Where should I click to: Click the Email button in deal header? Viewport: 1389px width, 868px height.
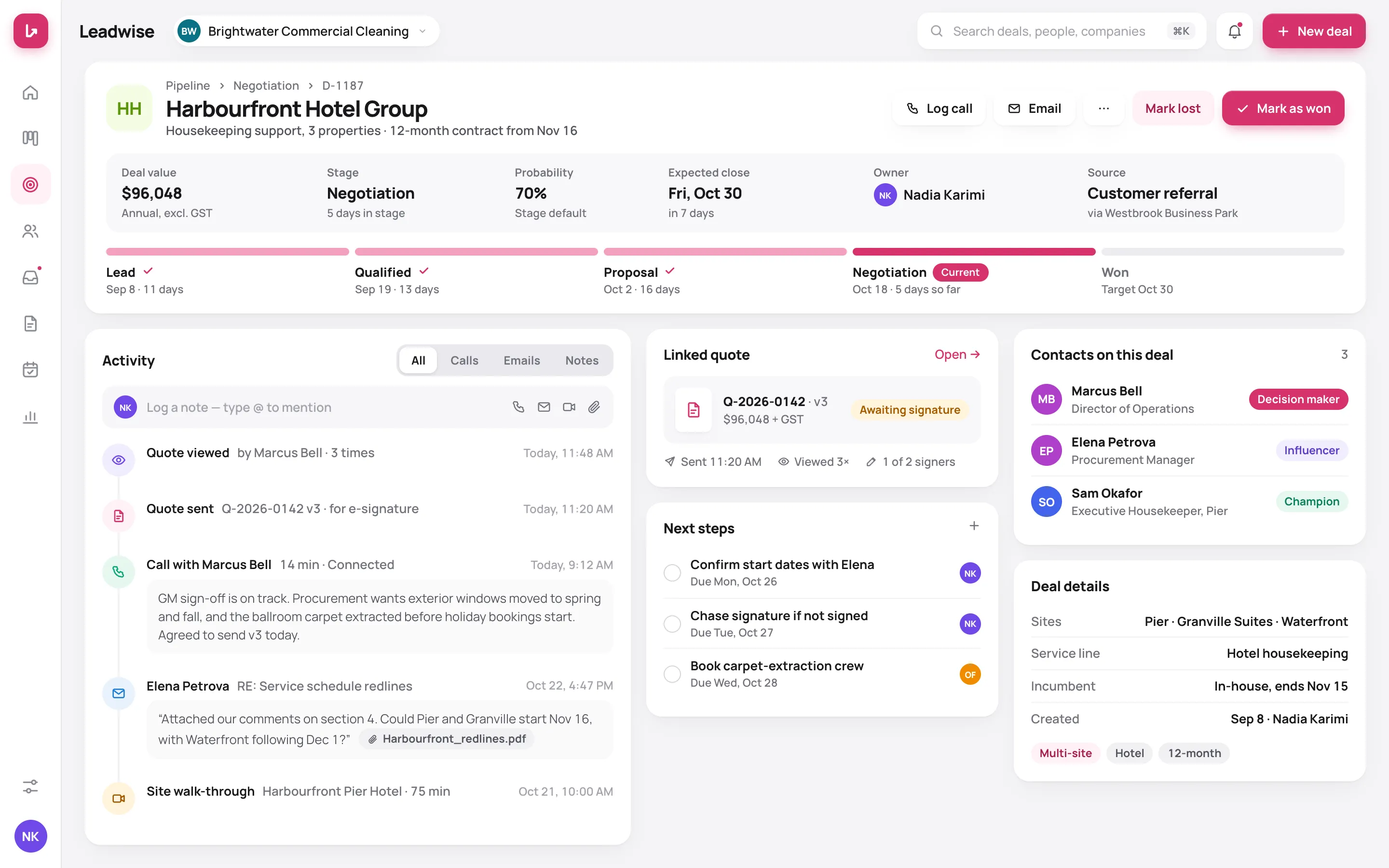click(1035, 108)
